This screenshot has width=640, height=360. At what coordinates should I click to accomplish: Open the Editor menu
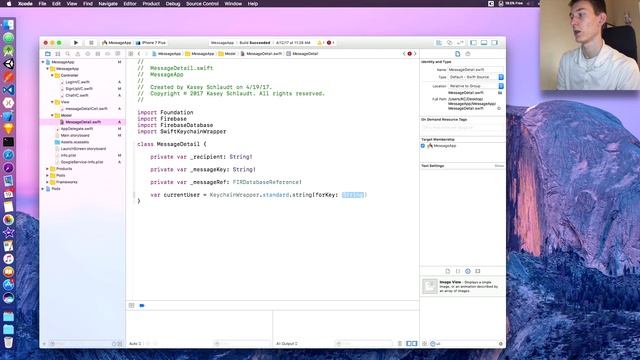click(x=130, y=4)
